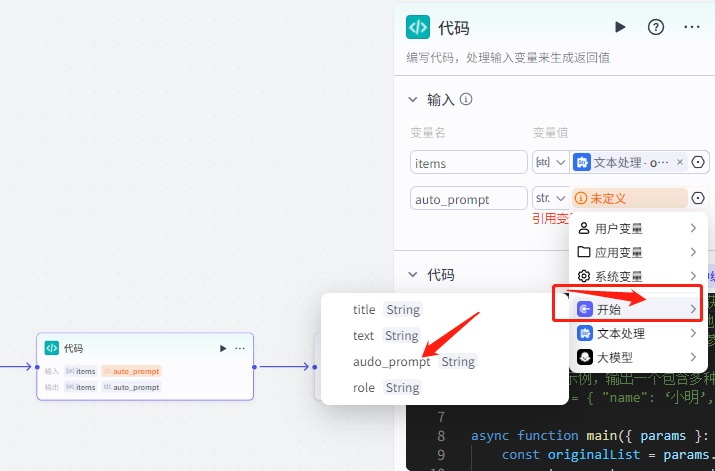Viewport: 715px width, 471px height.
Task: Click chevron beside 大模型
Action: (693, 357)
